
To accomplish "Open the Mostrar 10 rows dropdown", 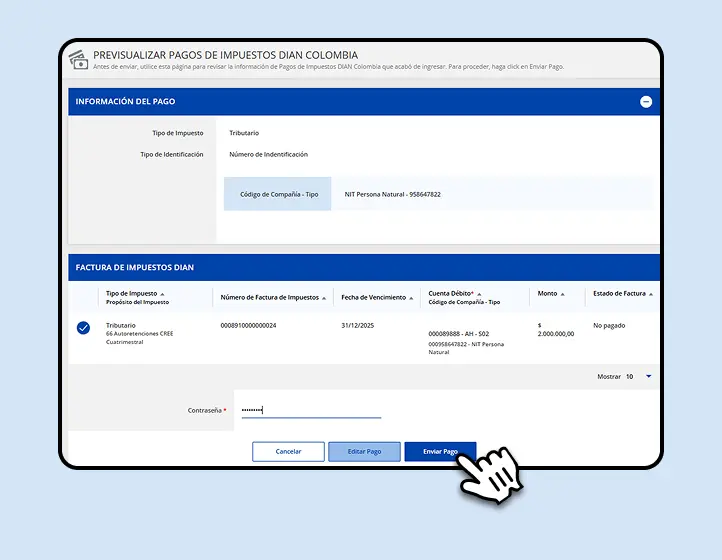I will (648, 376).
